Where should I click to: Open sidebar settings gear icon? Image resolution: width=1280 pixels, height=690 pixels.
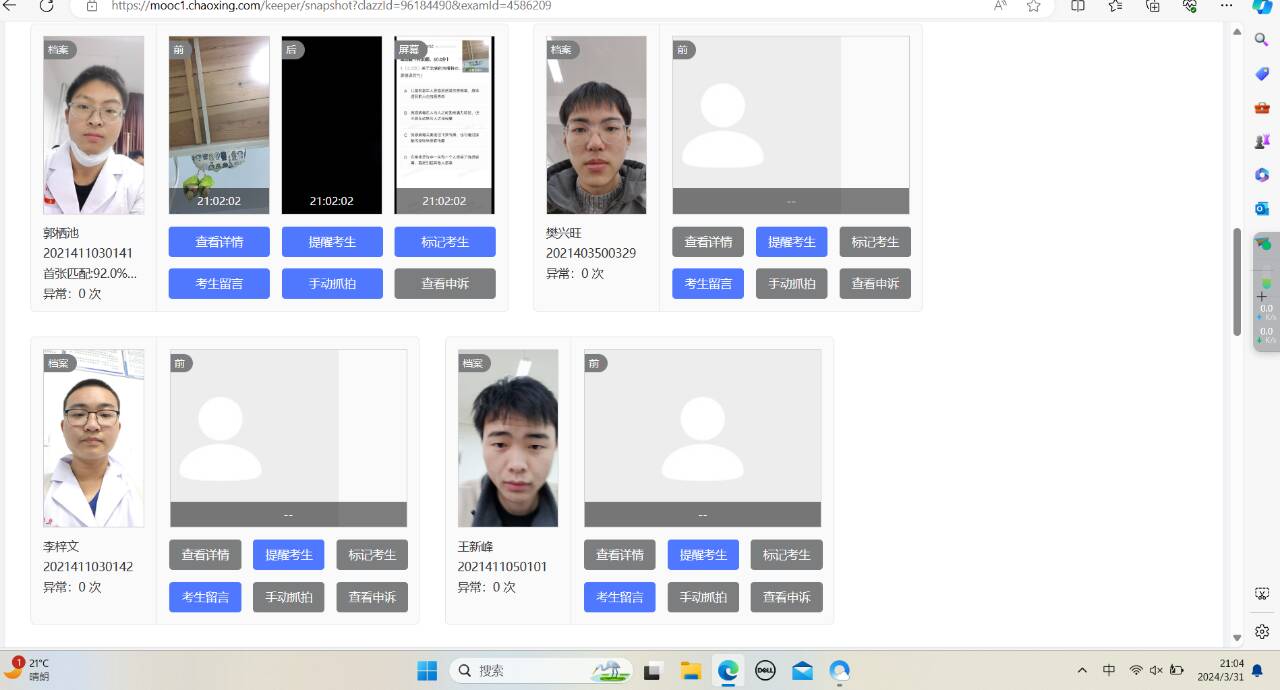coord(1262,632)
